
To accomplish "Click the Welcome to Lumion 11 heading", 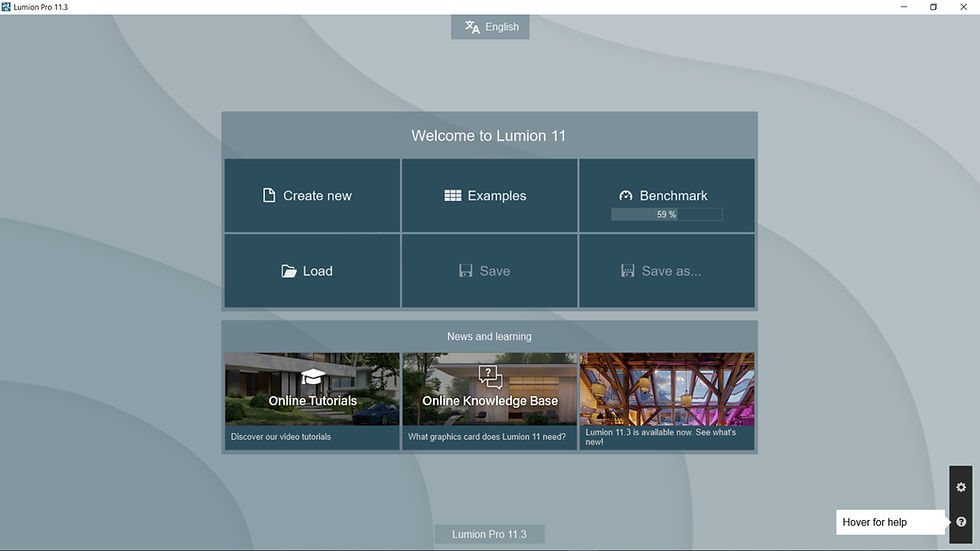I will coord(489,136).
